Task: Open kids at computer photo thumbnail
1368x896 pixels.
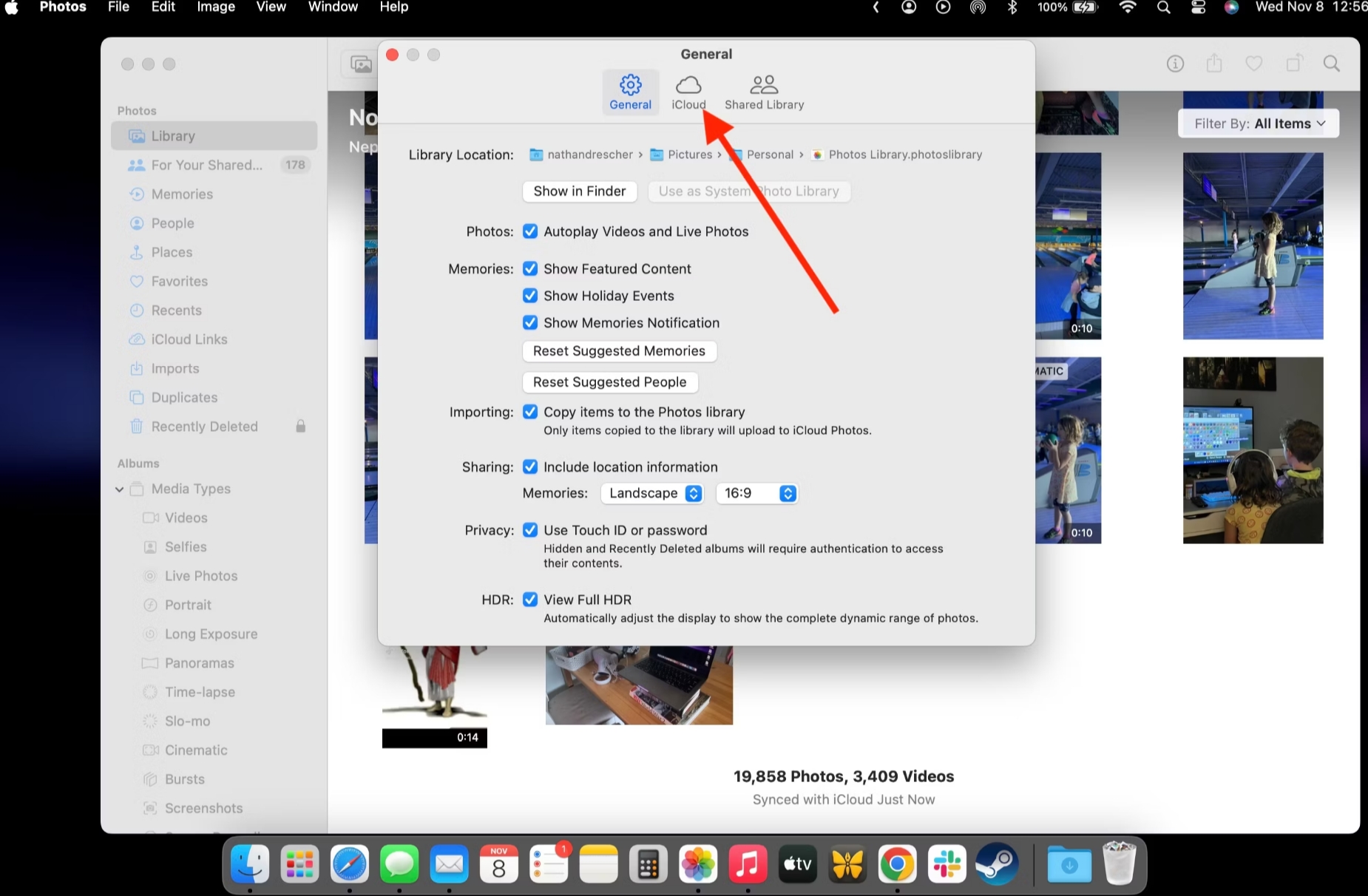Action: [1253, 450]
